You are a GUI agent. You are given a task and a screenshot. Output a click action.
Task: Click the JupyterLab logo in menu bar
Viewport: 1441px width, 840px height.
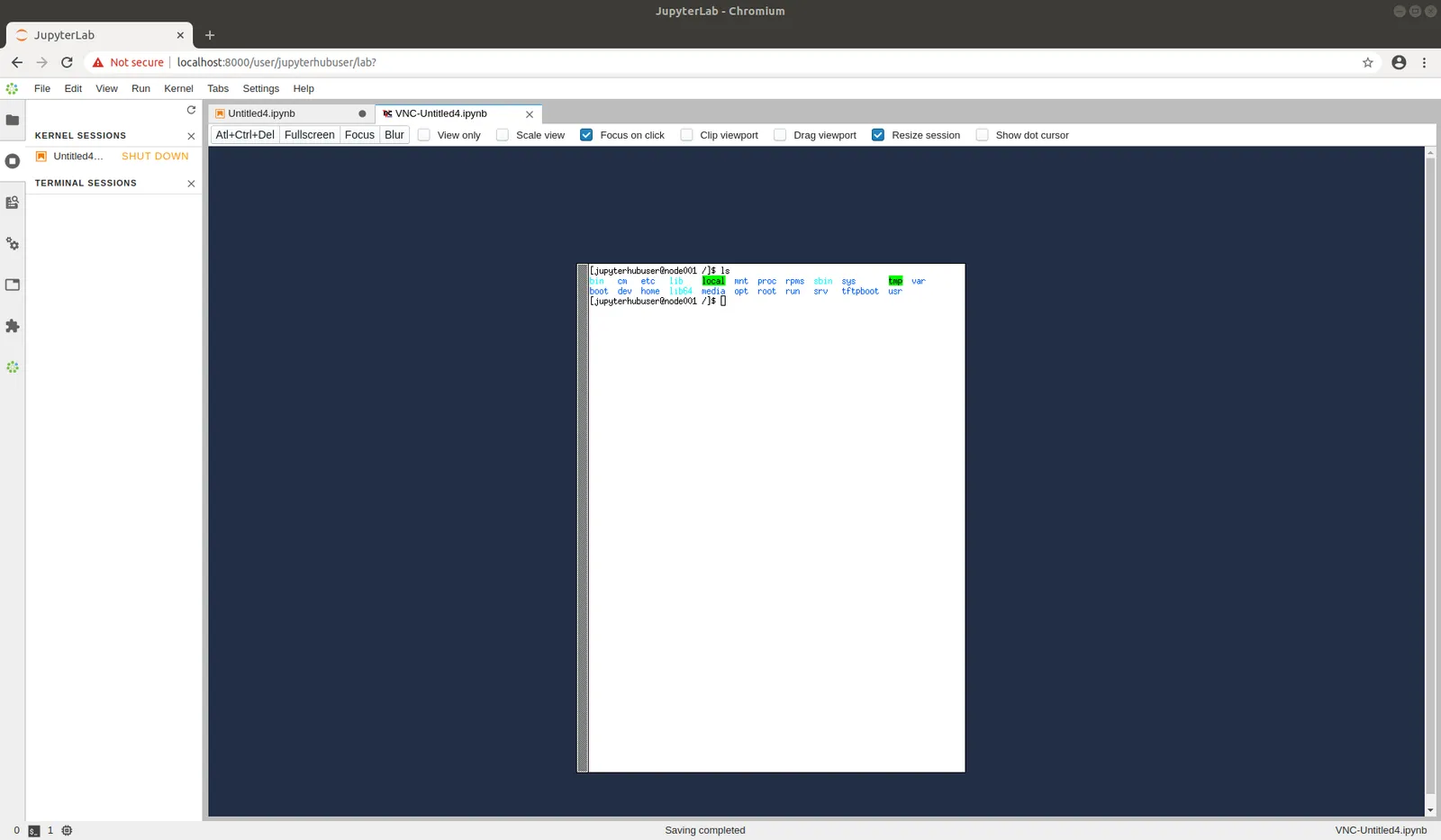(x=12, y=88)
